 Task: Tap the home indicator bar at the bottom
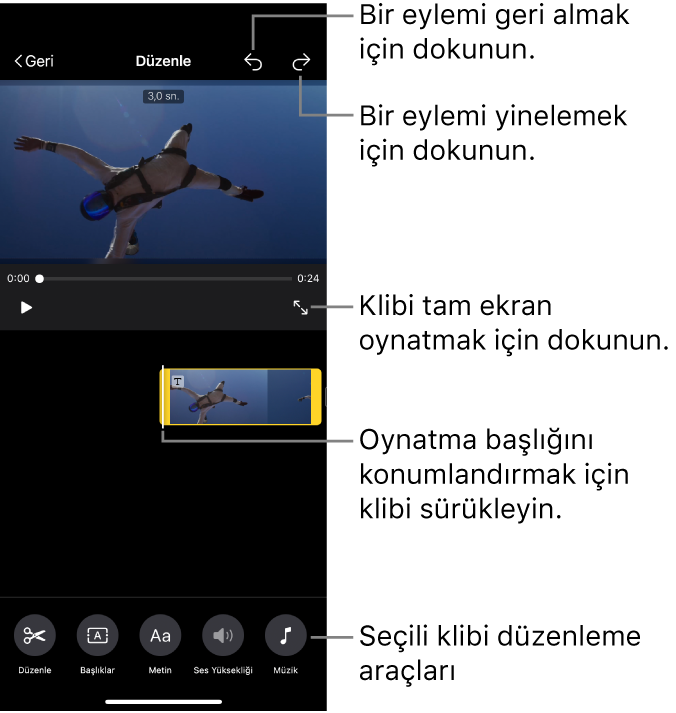click(x=163, y=701)
